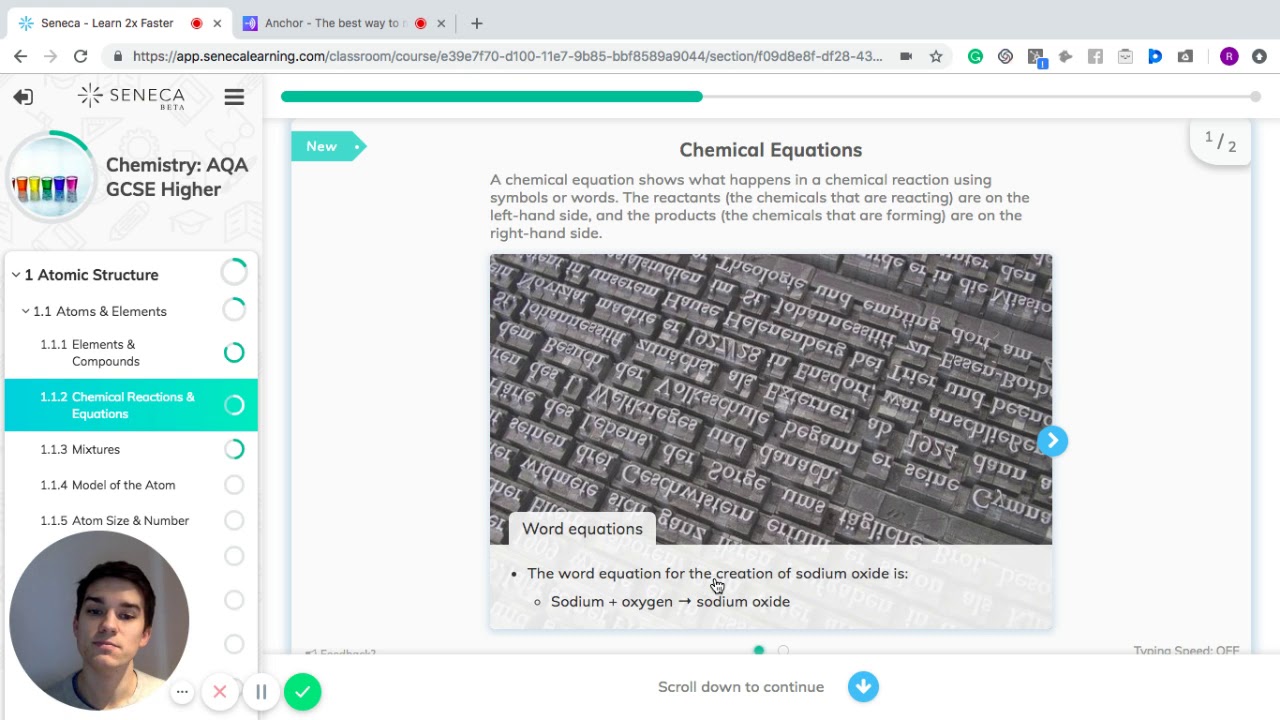
Task: Reload the current page
Action: click(81, 56)
